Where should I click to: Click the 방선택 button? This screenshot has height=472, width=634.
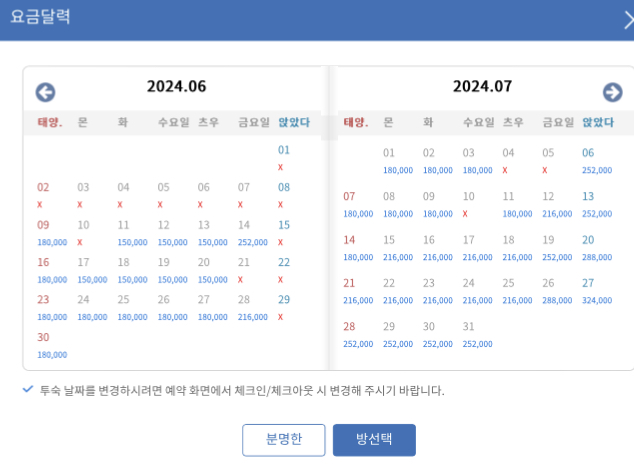tap(374, 440)
